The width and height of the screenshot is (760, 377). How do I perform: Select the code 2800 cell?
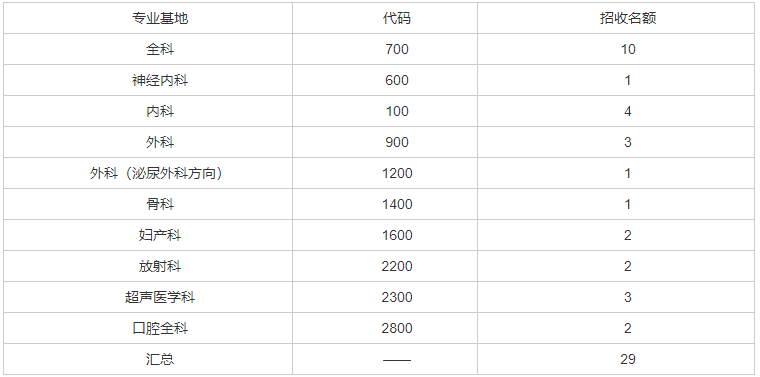[x=396, y=329]
